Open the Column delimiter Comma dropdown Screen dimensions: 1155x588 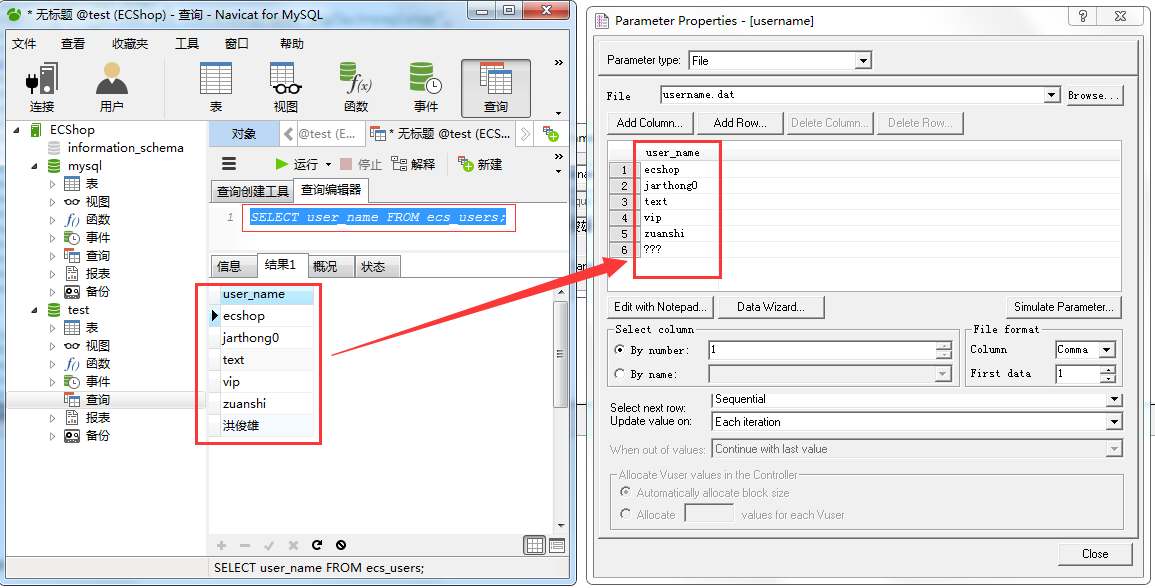1107,350
